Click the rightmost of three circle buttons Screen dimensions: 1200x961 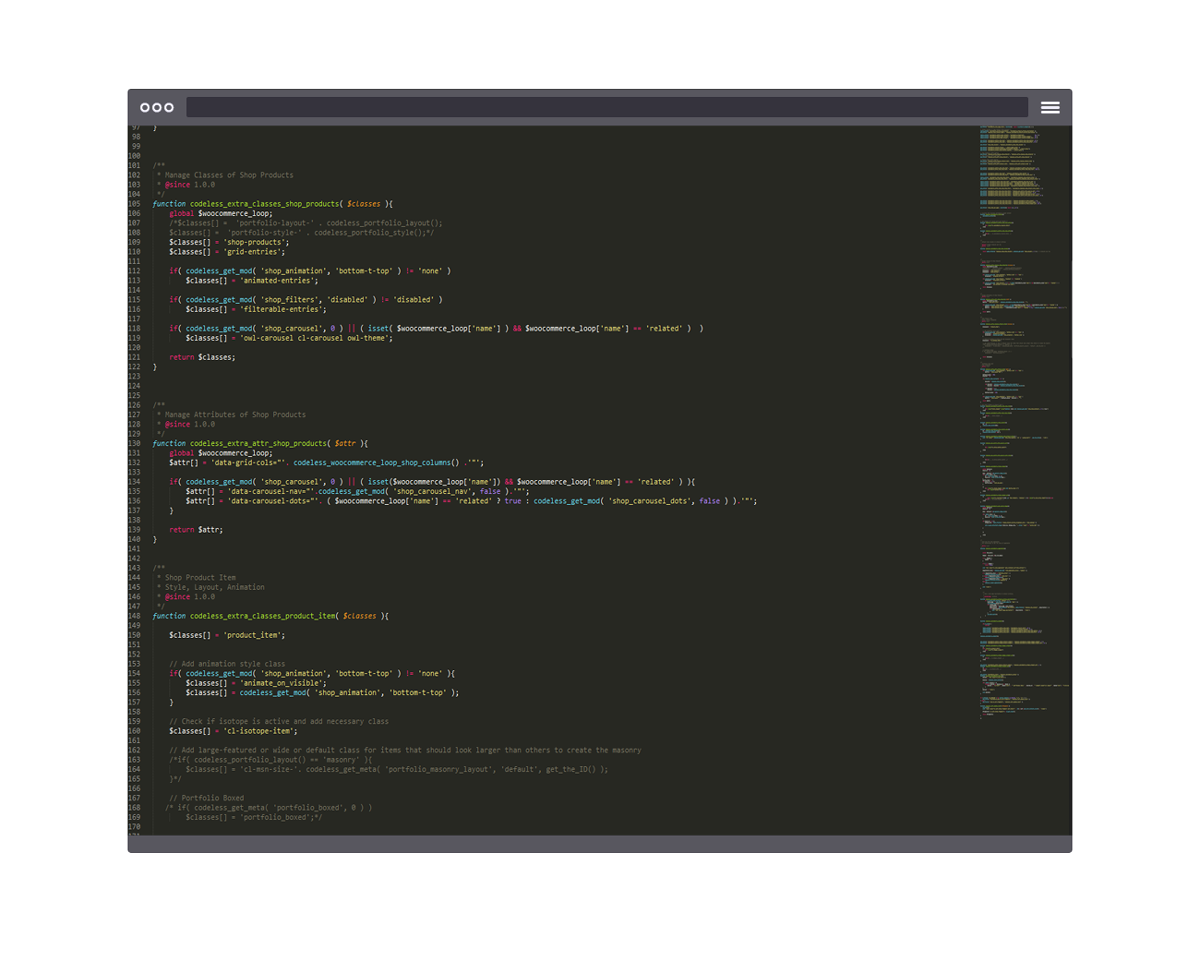pyautogui.click(x=169, y=107)
